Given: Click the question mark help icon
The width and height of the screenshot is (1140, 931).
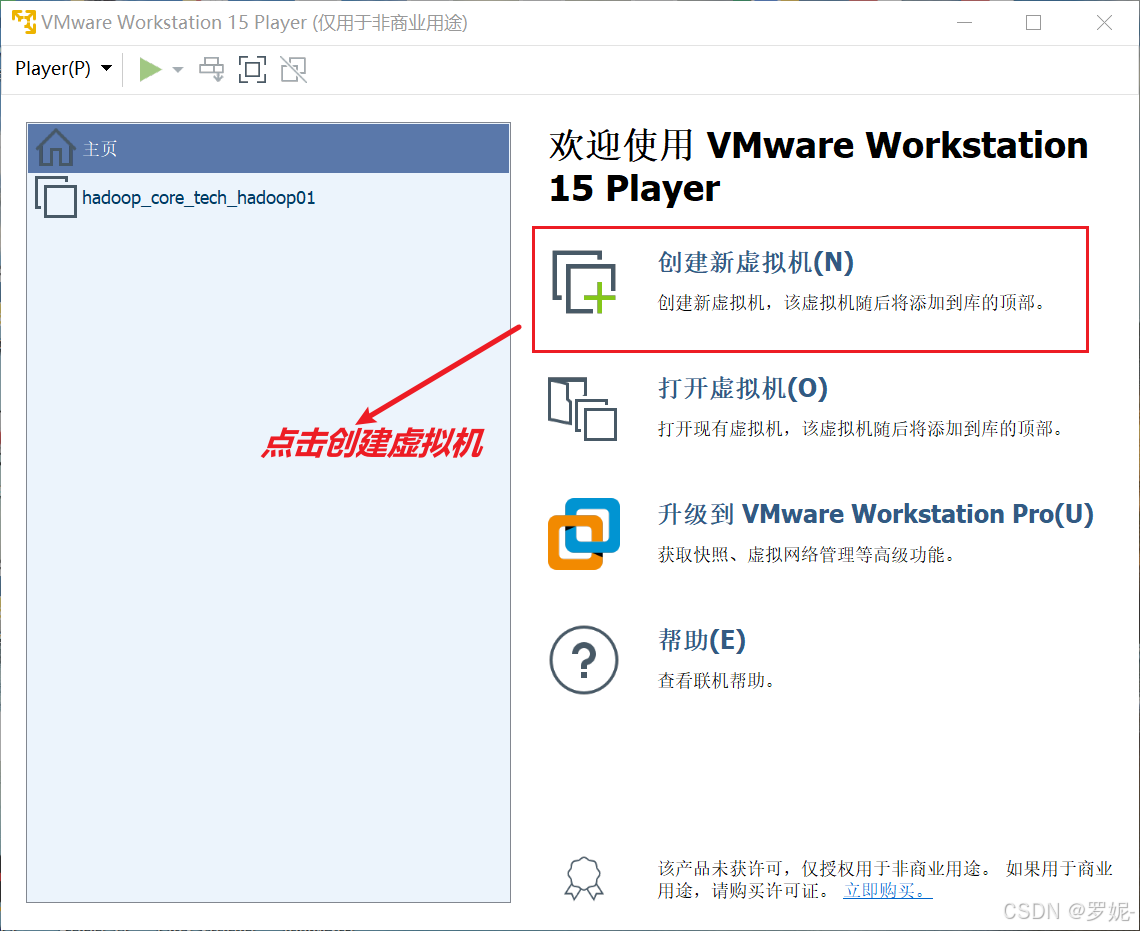Looking at the screenshot, I should (584, 660).
